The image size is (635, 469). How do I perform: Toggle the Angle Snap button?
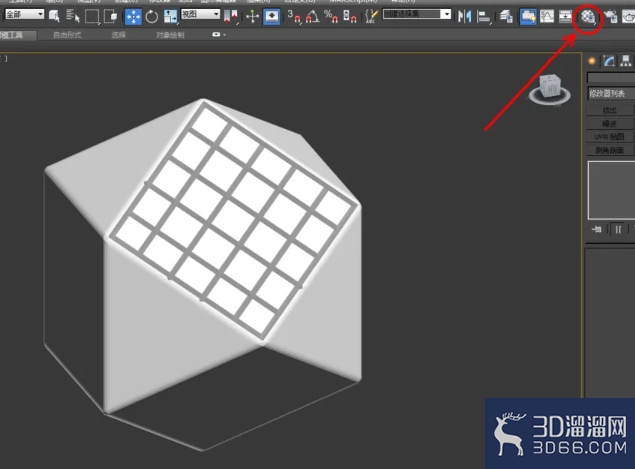[x=313, y=17]
